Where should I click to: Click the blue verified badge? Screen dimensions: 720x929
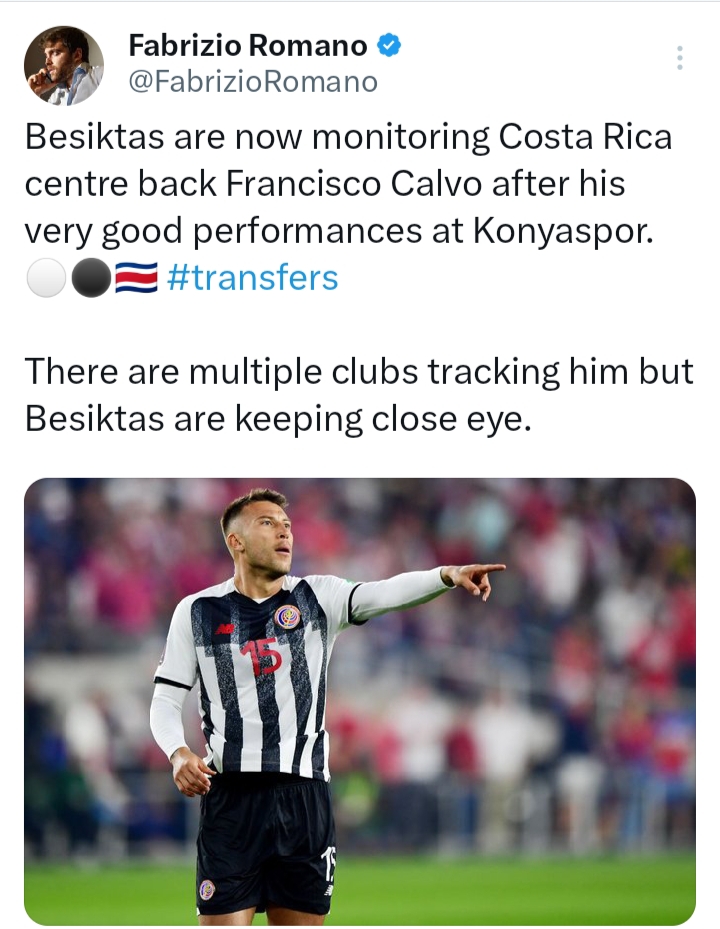(x=389, y=45)
